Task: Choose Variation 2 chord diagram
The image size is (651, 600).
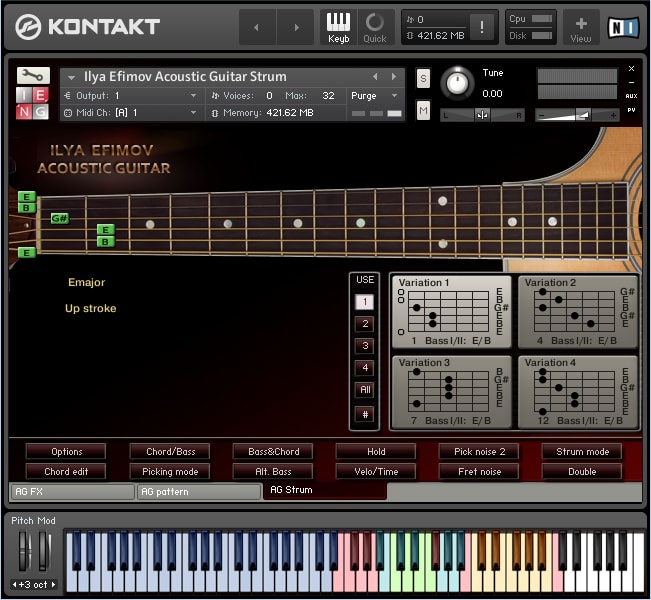Action: tap(578, 311)
